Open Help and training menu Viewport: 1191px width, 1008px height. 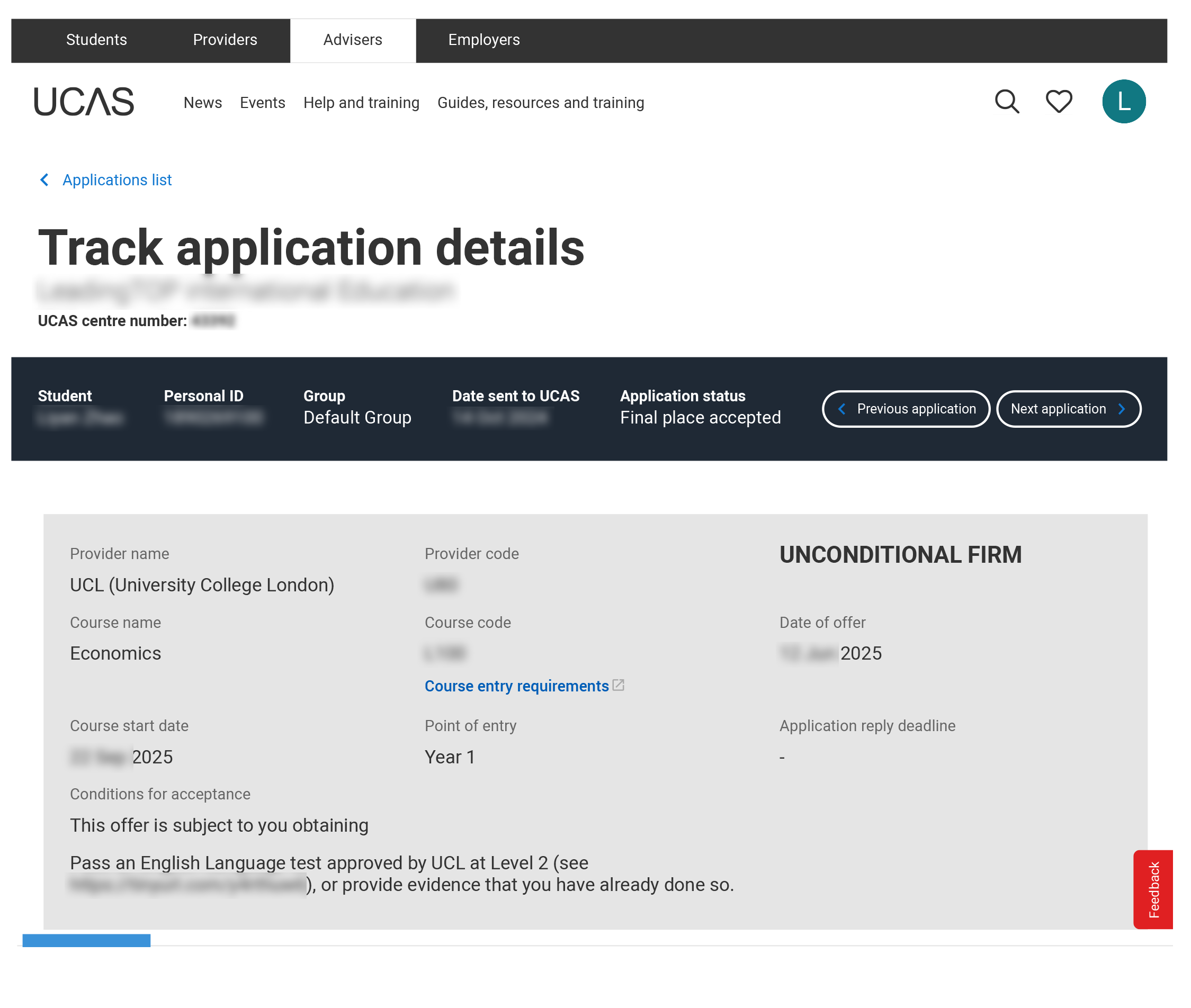(361, 103)
